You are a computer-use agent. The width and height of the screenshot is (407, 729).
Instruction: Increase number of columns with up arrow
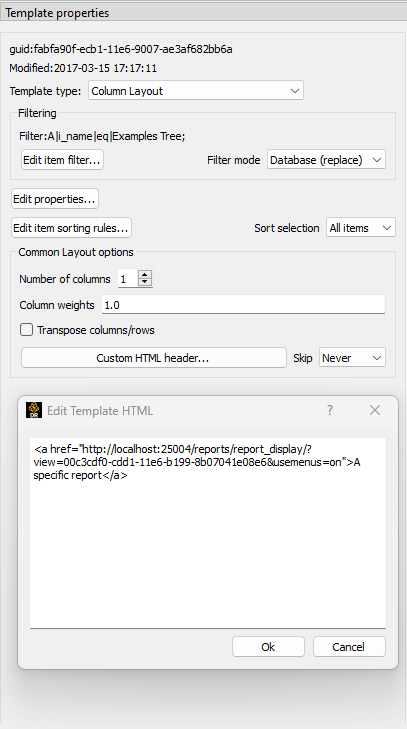point(145,275)
